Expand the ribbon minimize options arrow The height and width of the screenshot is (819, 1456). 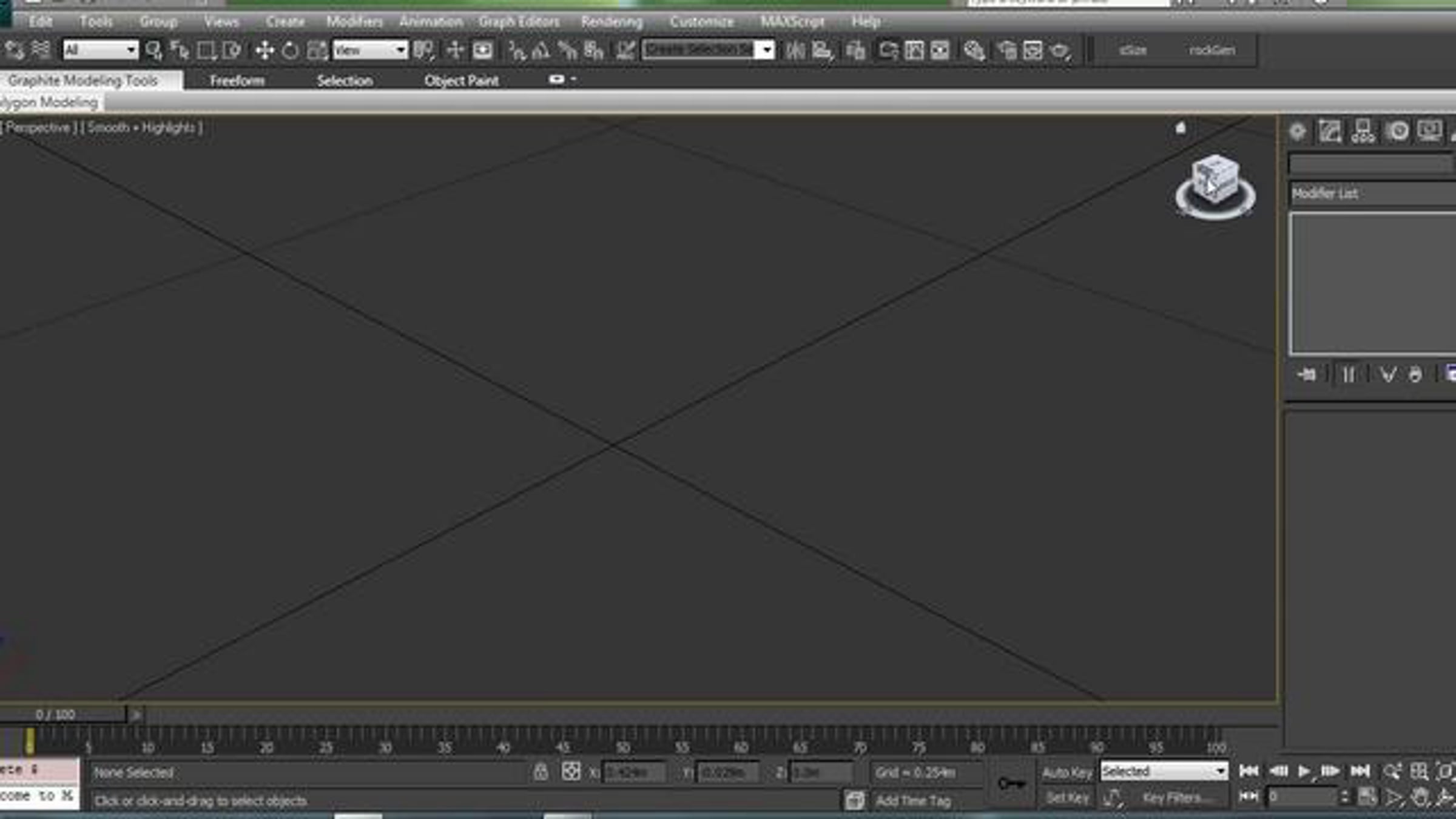click(573, 79)
